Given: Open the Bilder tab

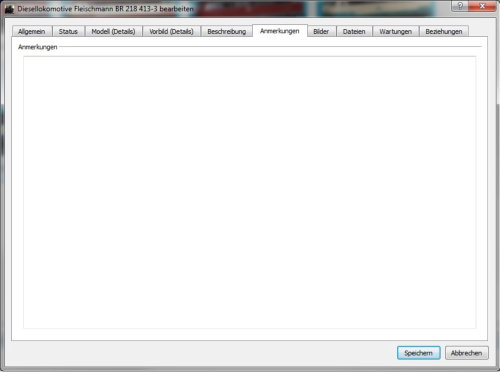Looking at the screenshot, I should pos(321,31).
